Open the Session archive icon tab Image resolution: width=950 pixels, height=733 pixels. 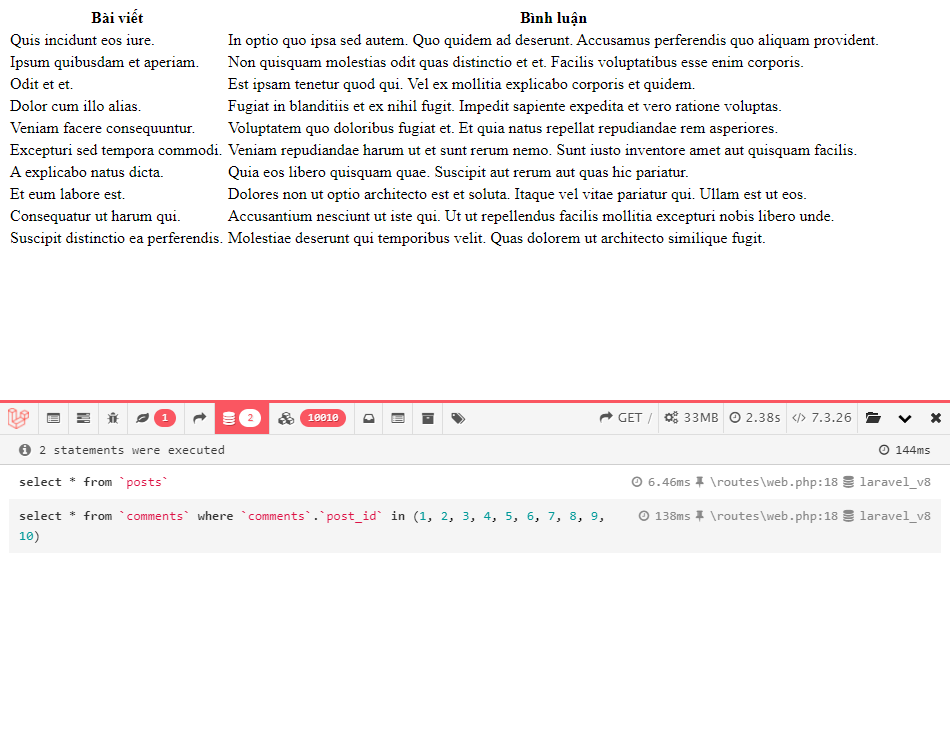point(428,418)
